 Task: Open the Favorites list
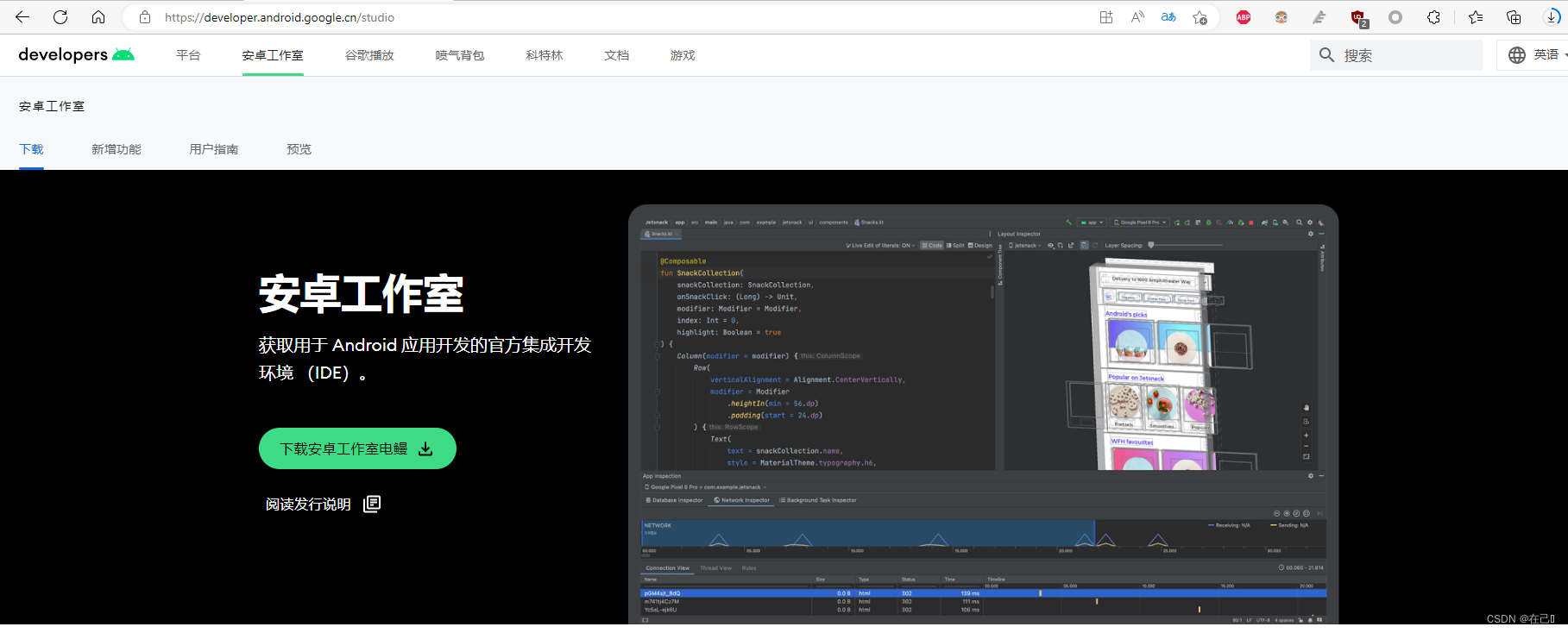(1476, 17)
